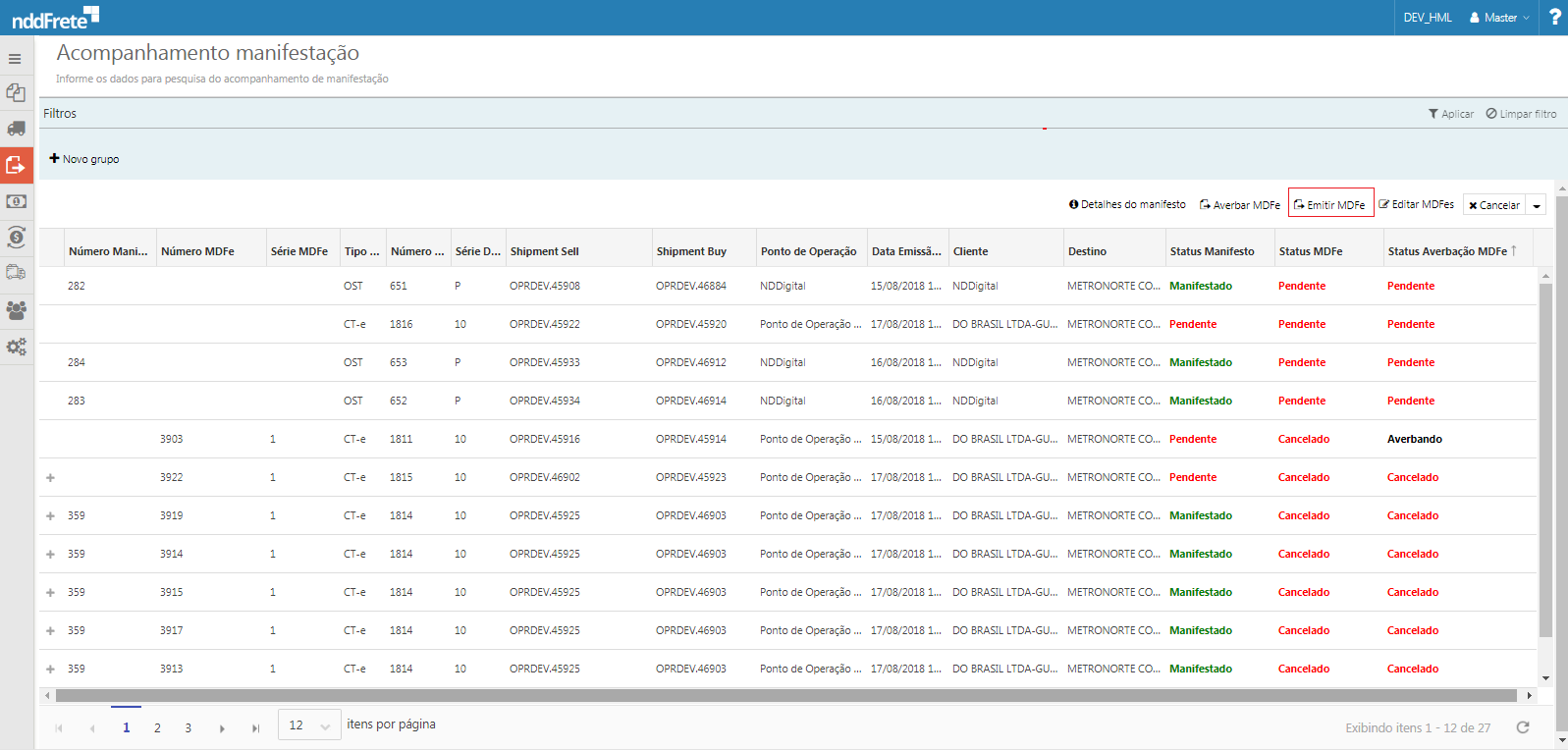Click Aplicar to apply filters
The height and width of the screenshot is (751, 1568).
click(x=1451, y=114)
